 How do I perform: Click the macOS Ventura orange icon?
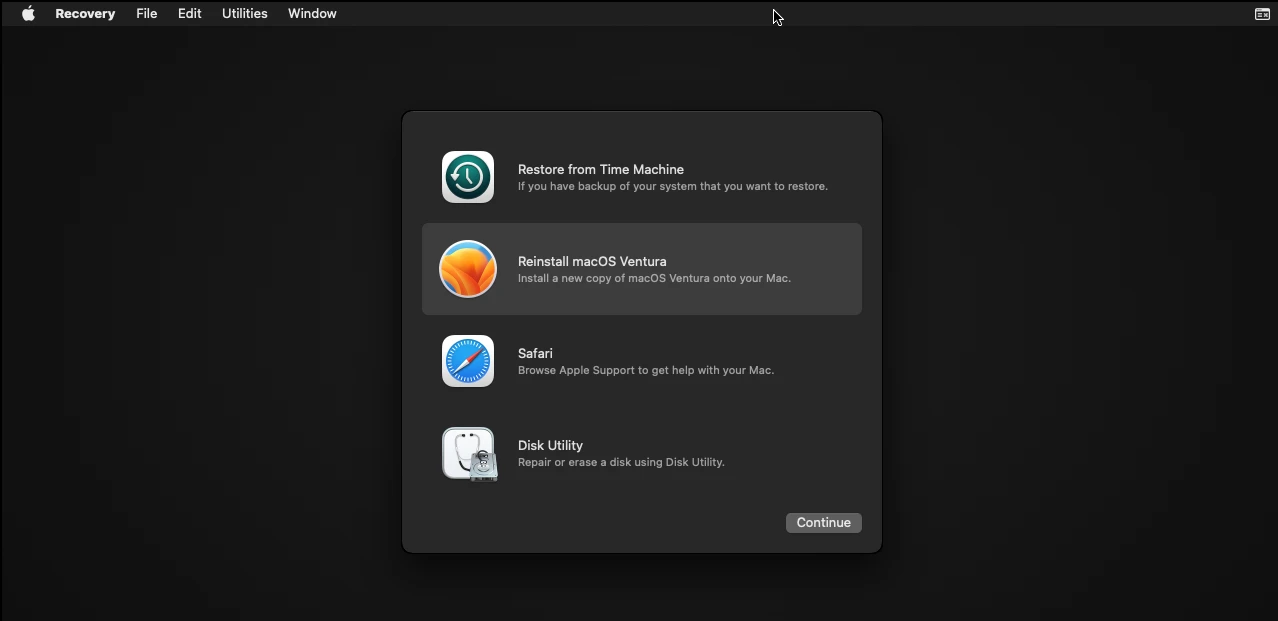[468, 269]
